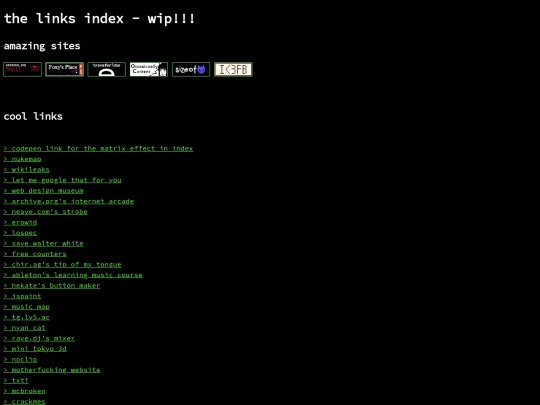Open the wikileaks link

pyautogui.click(x=27, y=169)
